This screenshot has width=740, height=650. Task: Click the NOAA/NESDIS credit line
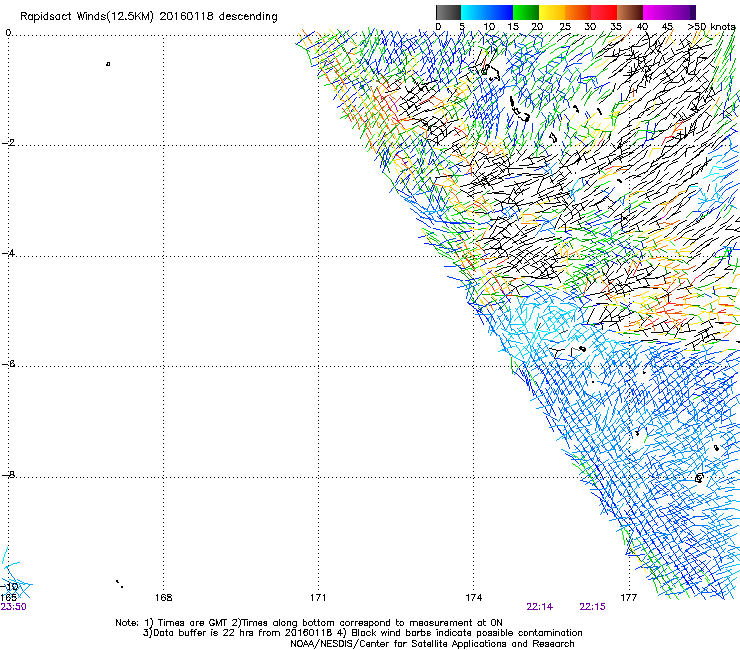[x=432, y=644]
